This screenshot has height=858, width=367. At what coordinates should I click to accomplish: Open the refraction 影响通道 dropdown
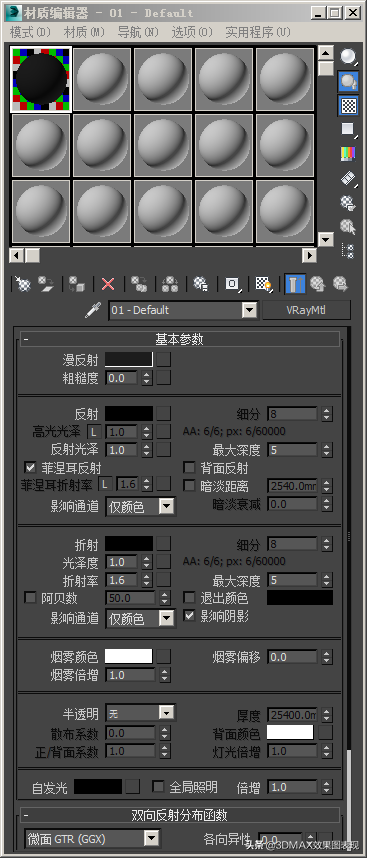167,618
